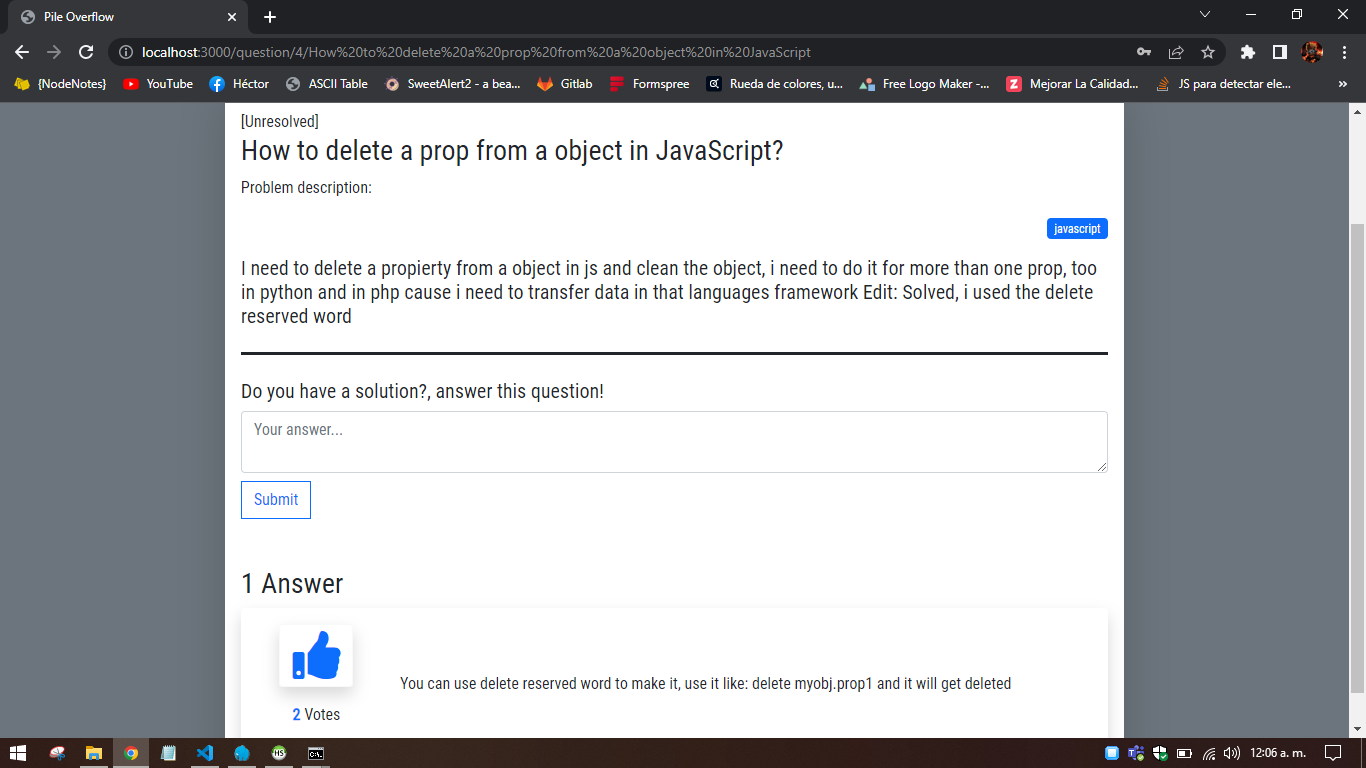This screenshot has height=768, width=1366.
Task: Click the thumbs-up vote icon on the answer
Action: pos(315,655)
